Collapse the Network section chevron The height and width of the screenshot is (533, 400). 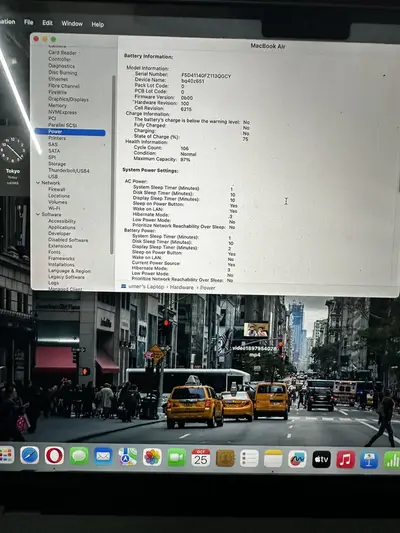pyautogui.click(x=38, y=183)
